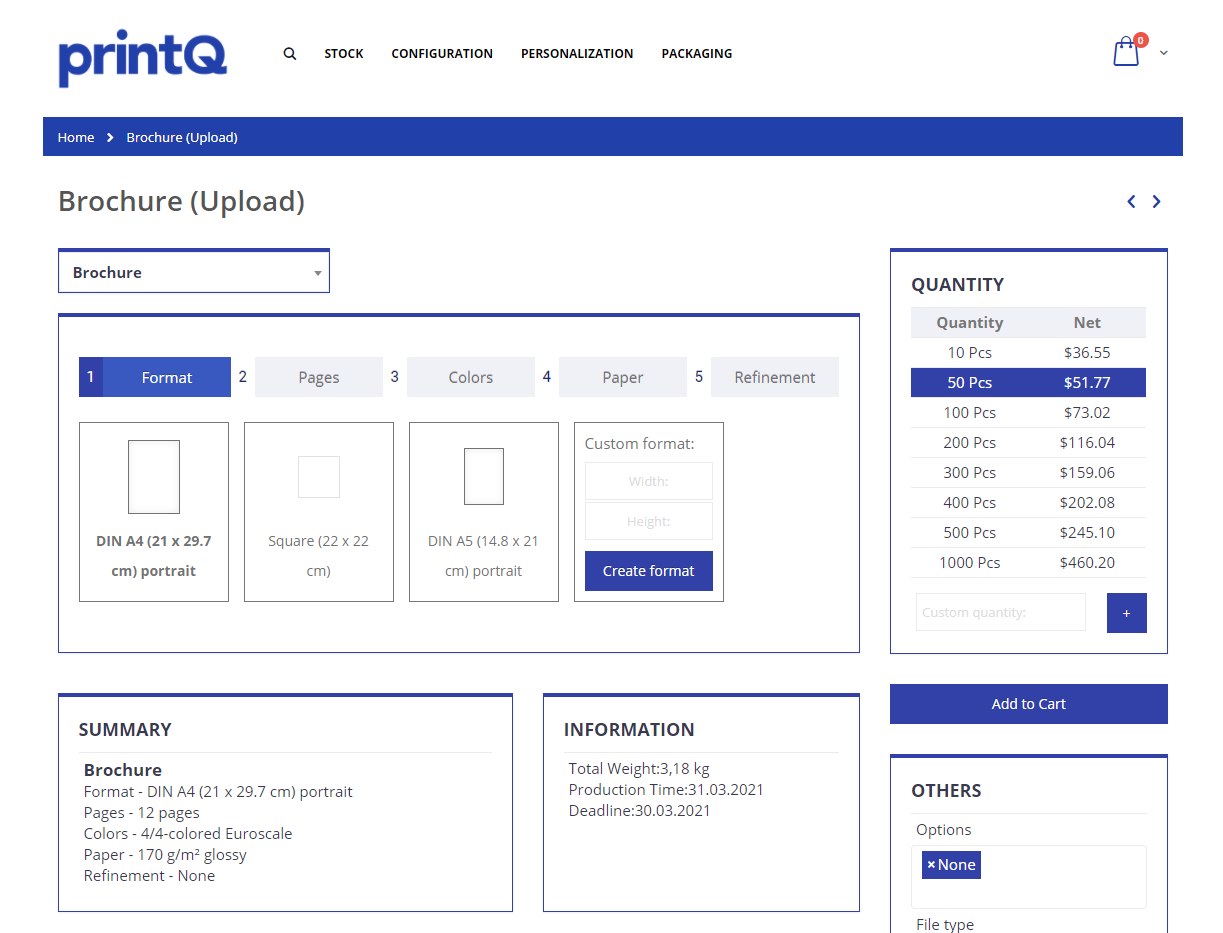Open the search magnifier icon
Screen dimensions: 1223x933
[290, 54]
